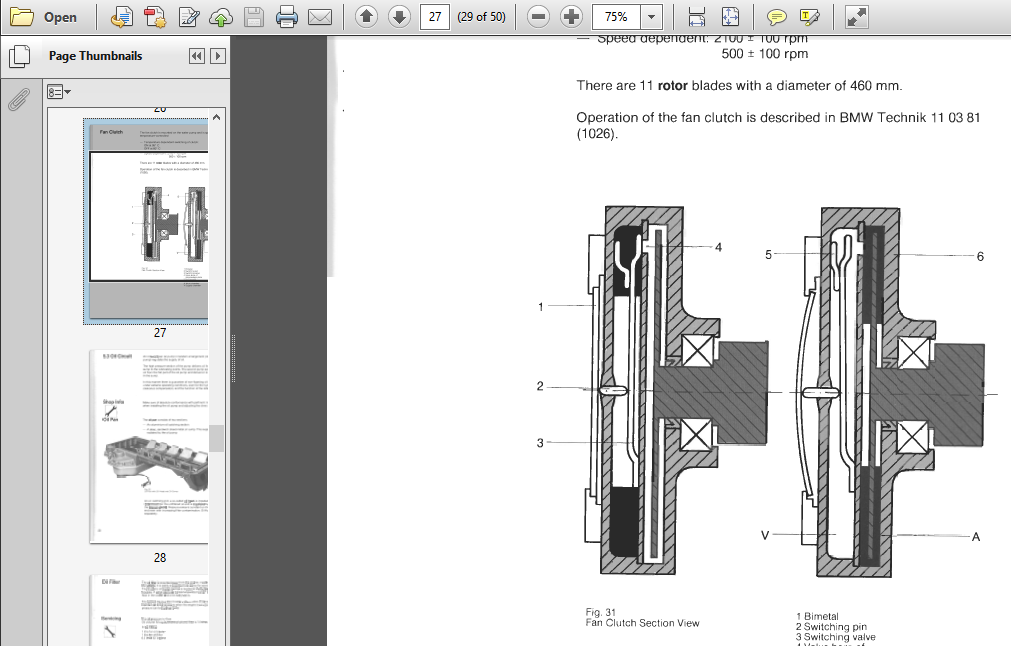Screen dimensions: 1011x646
Task: Select the page 27 thumbnail
Action: (x=146, y=221)
